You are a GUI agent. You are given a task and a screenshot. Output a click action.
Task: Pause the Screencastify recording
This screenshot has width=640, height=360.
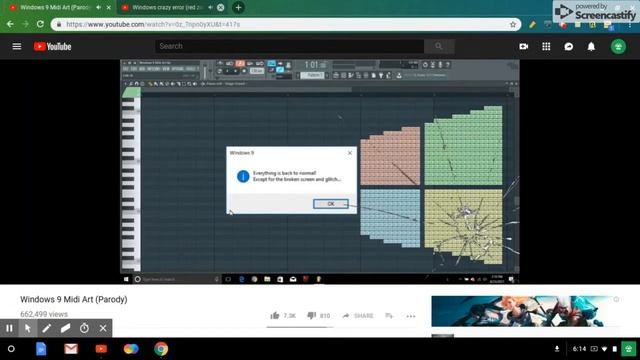click(9, 328)
